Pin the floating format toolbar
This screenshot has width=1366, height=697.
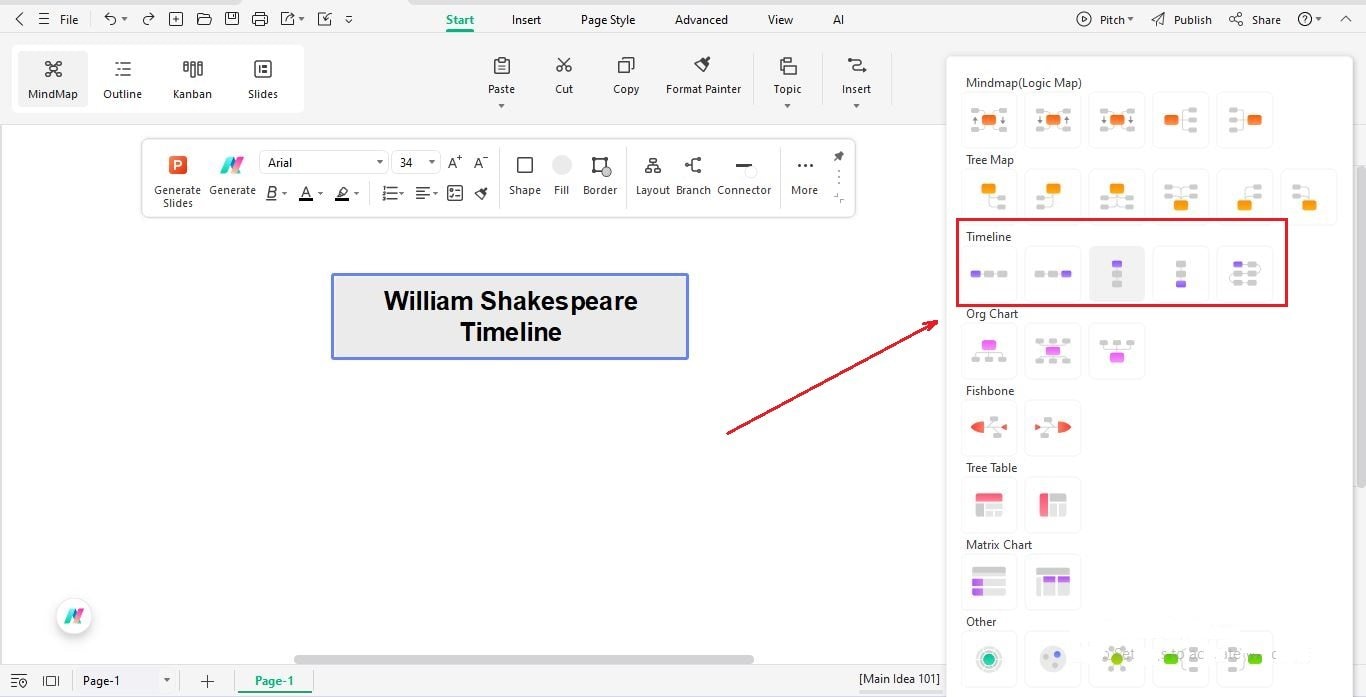(x=838, y=156)
